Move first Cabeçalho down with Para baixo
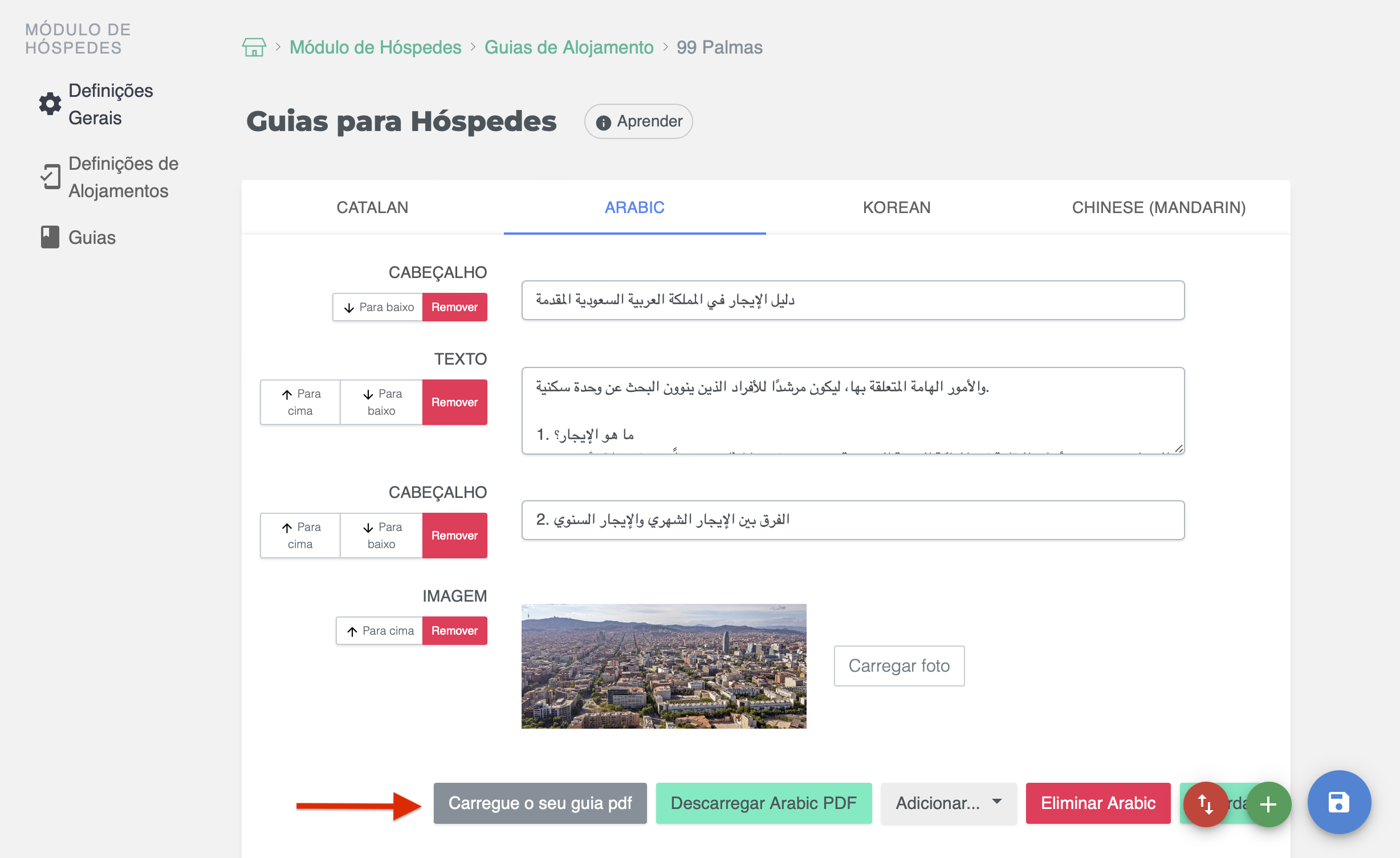Viewport: 1400px width, 858px height. [x=378, y=307]
